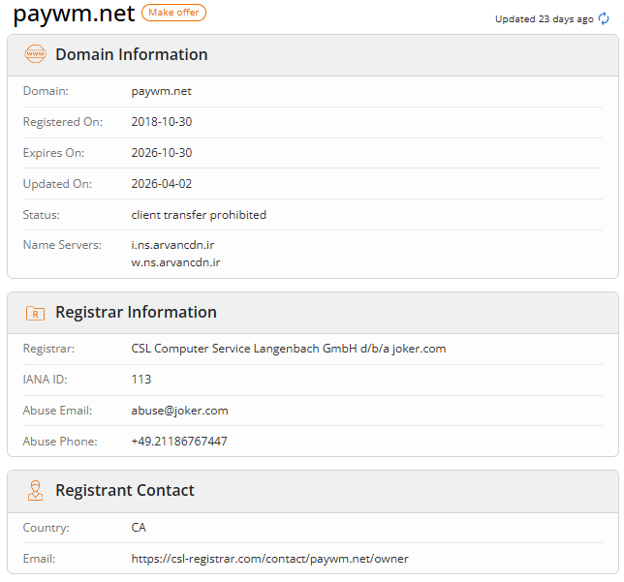Click the client transfer prohibited status

click(x=199, y=215)
